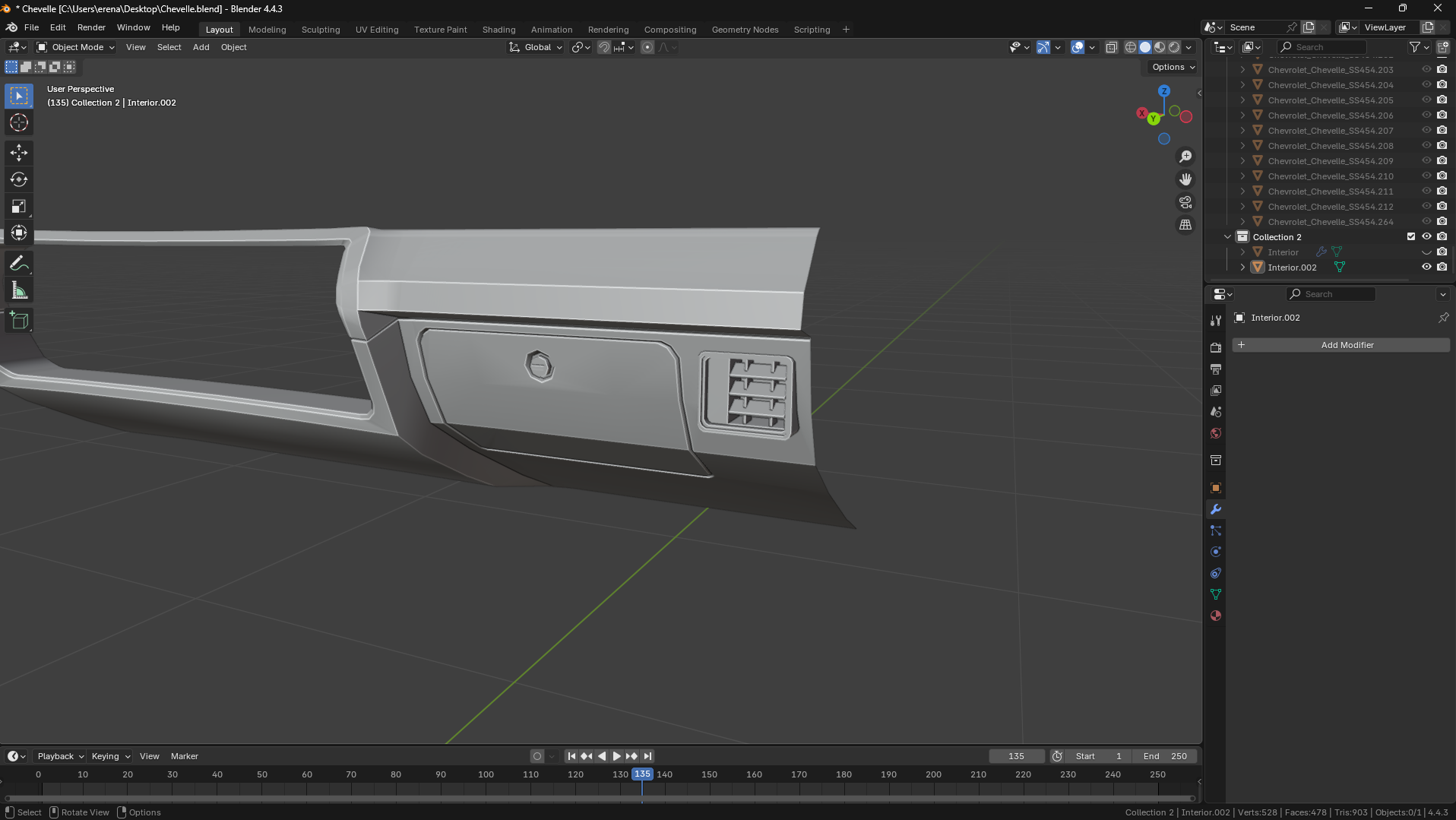Open the viewport Options dropdown
This screenshot has width=1456, height=820.
point(1173,67)
